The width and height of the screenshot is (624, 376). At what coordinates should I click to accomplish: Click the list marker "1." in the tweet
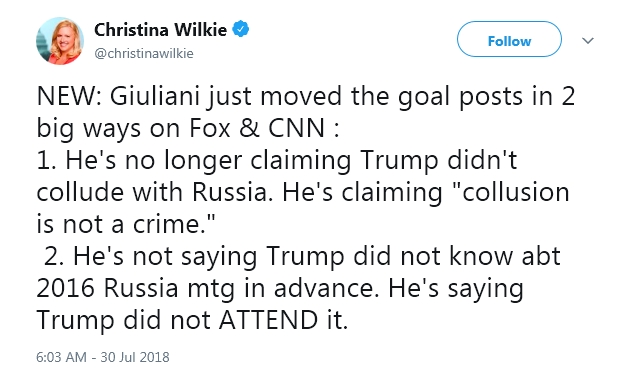point(47,161)
